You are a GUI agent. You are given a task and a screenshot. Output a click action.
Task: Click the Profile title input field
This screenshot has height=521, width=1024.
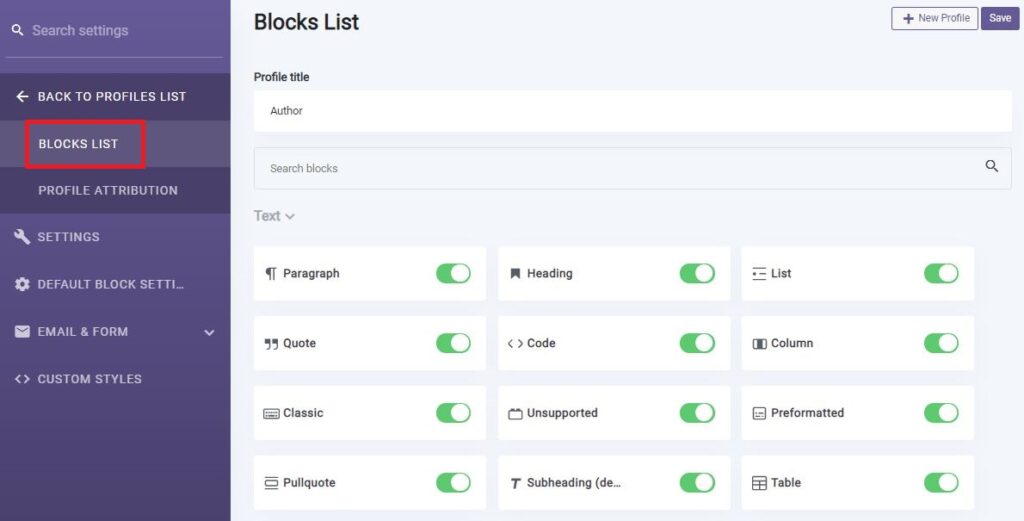[632, 111]
